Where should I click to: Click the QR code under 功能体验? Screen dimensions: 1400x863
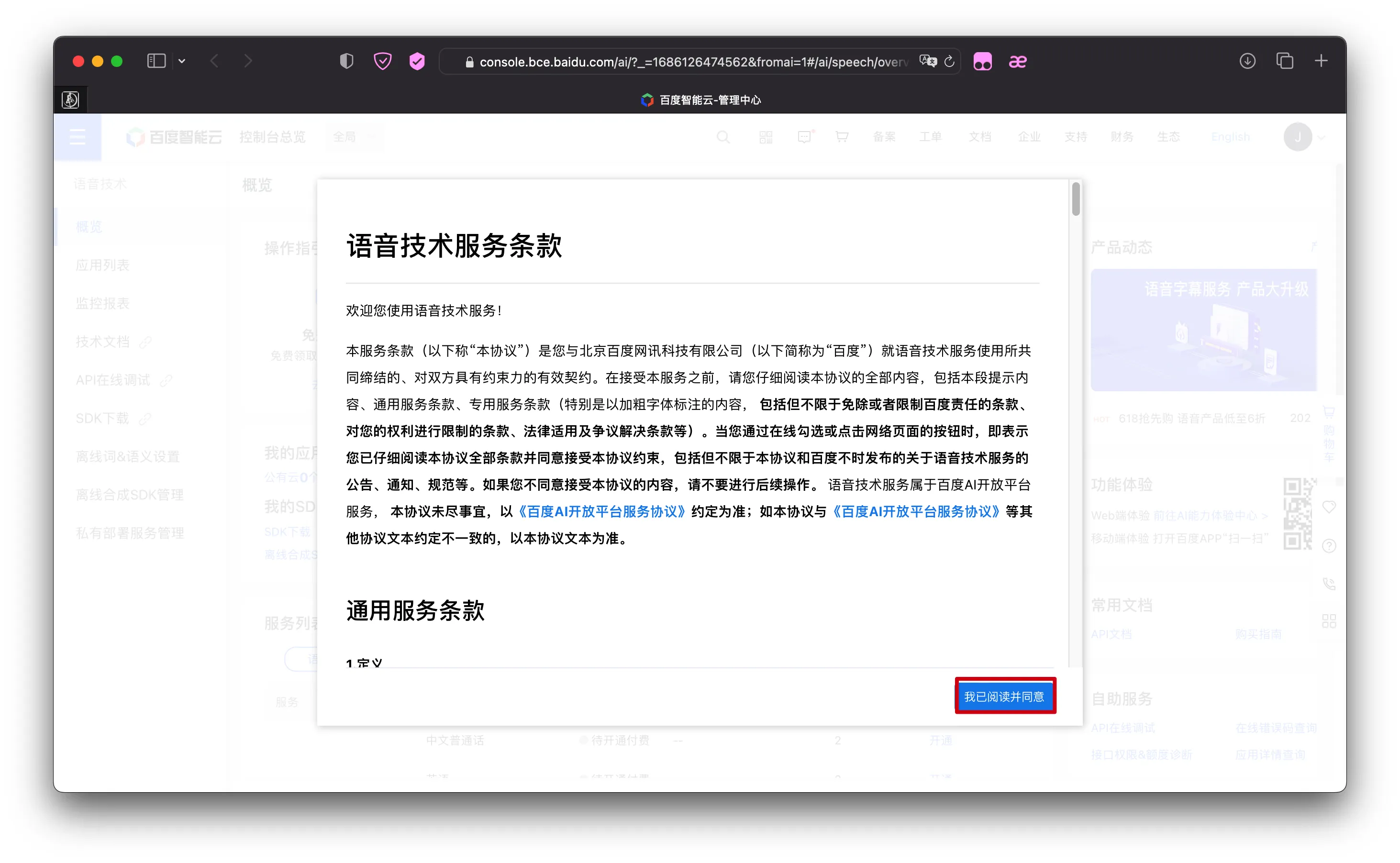tap(1298, 514)
